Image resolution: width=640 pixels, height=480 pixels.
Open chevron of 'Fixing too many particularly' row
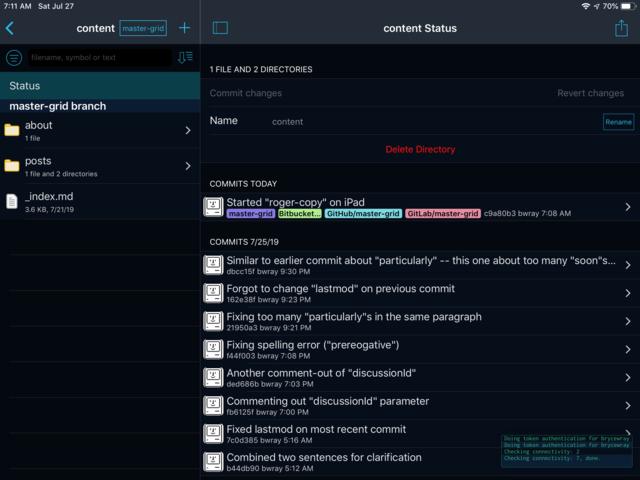628,321
